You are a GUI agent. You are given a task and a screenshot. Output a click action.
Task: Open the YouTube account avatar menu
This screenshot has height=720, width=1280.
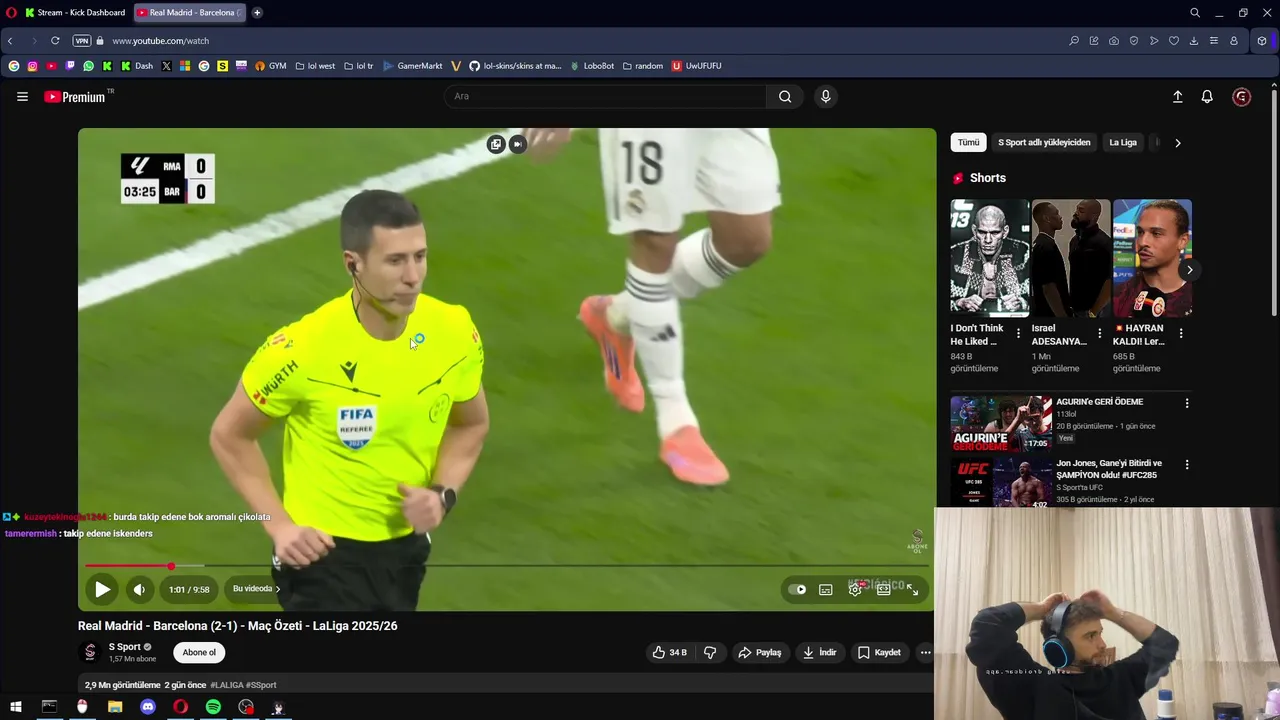(x=1242, y=97)
